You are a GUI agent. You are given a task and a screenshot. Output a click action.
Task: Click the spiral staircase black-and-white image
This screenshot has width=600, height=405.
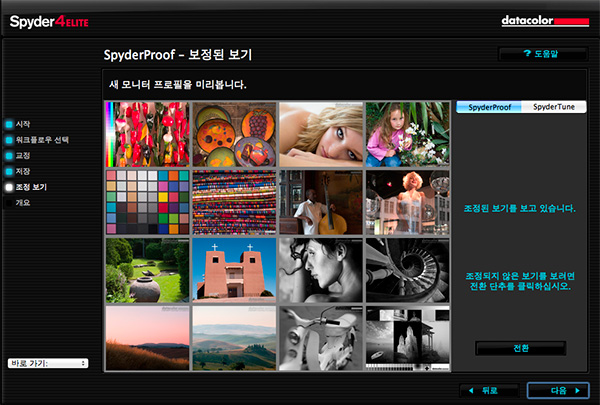(x=406, y=269)
